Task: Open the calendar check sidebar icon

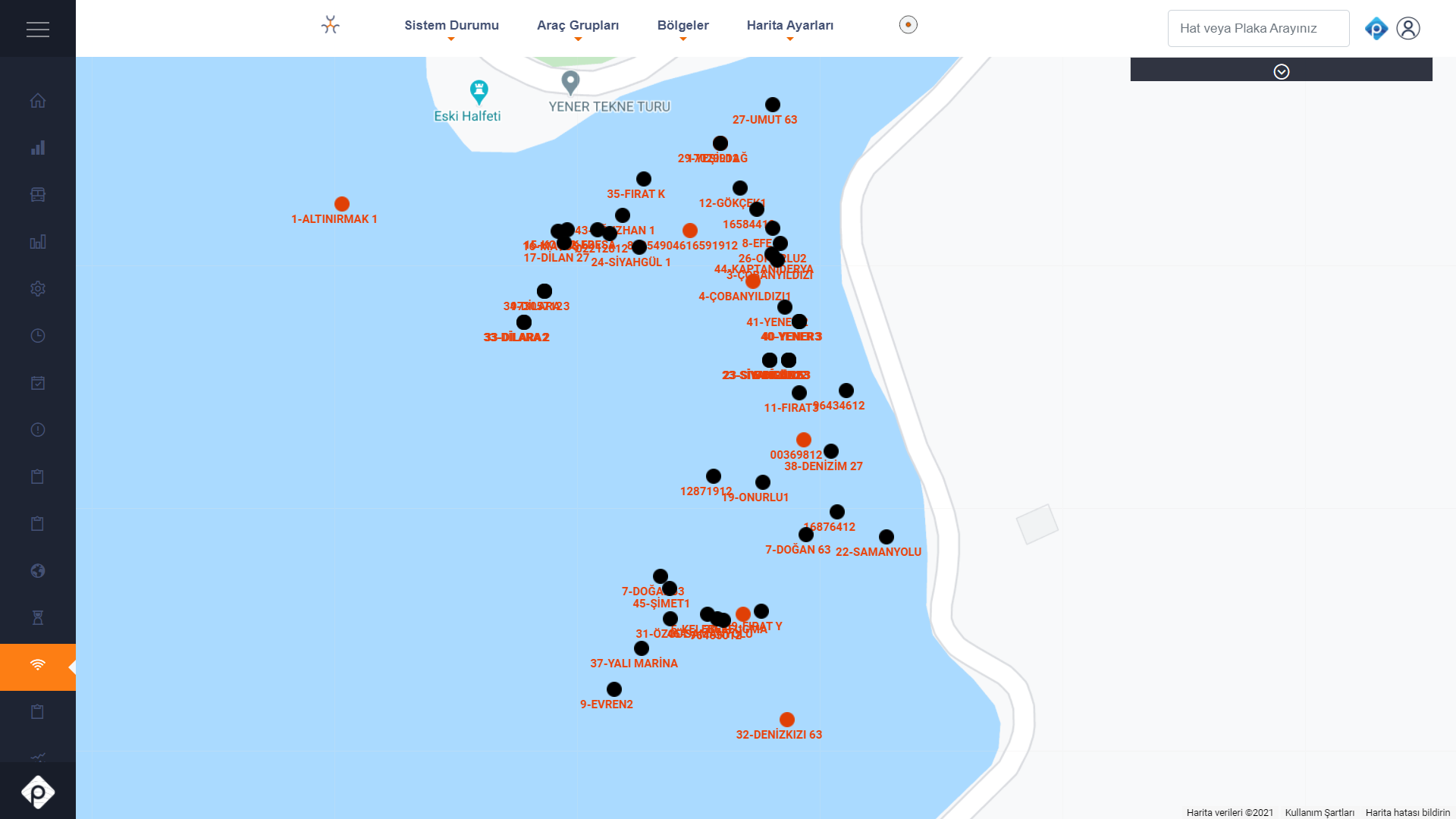Action: point(38,383)
